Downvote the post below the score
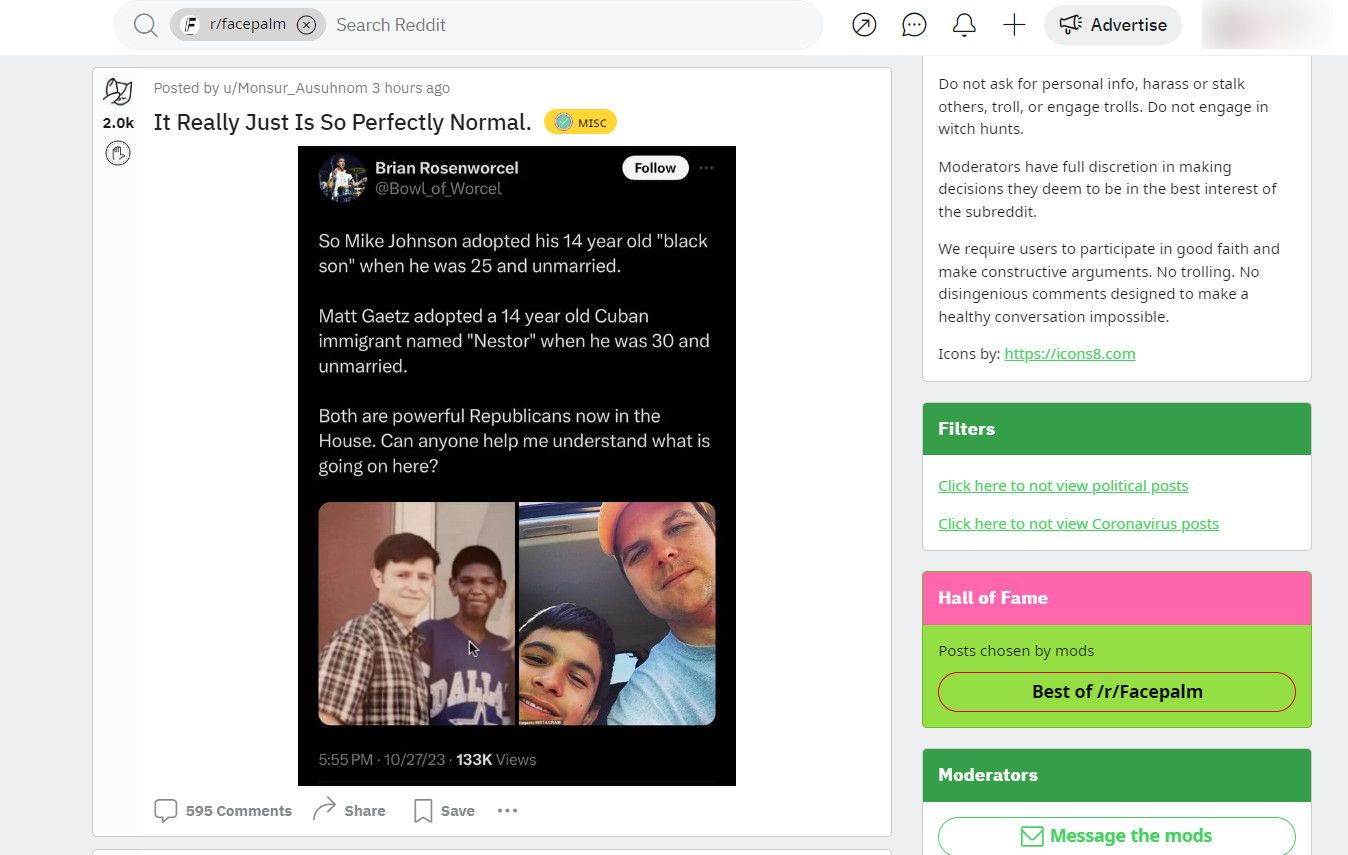This screenshot has width=1348, height=855. click(118, 154)
